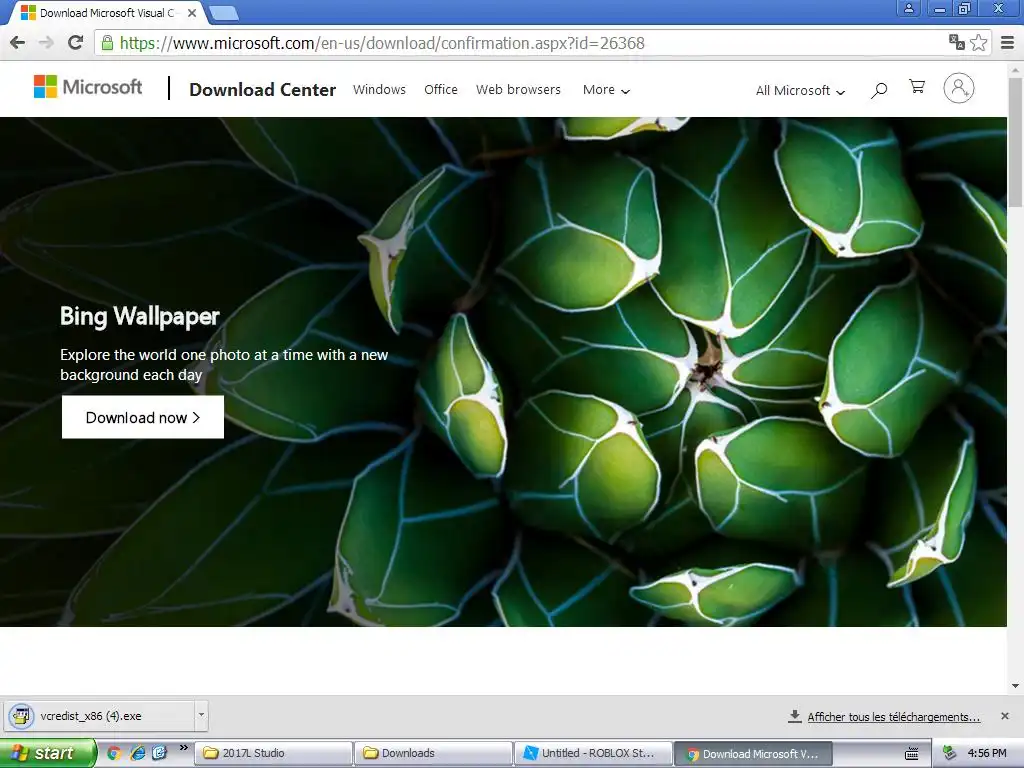This screenshot has width=1024, height=768.
Task: Switch to the Downloads taskbar window
Action: tap(434, 754)
